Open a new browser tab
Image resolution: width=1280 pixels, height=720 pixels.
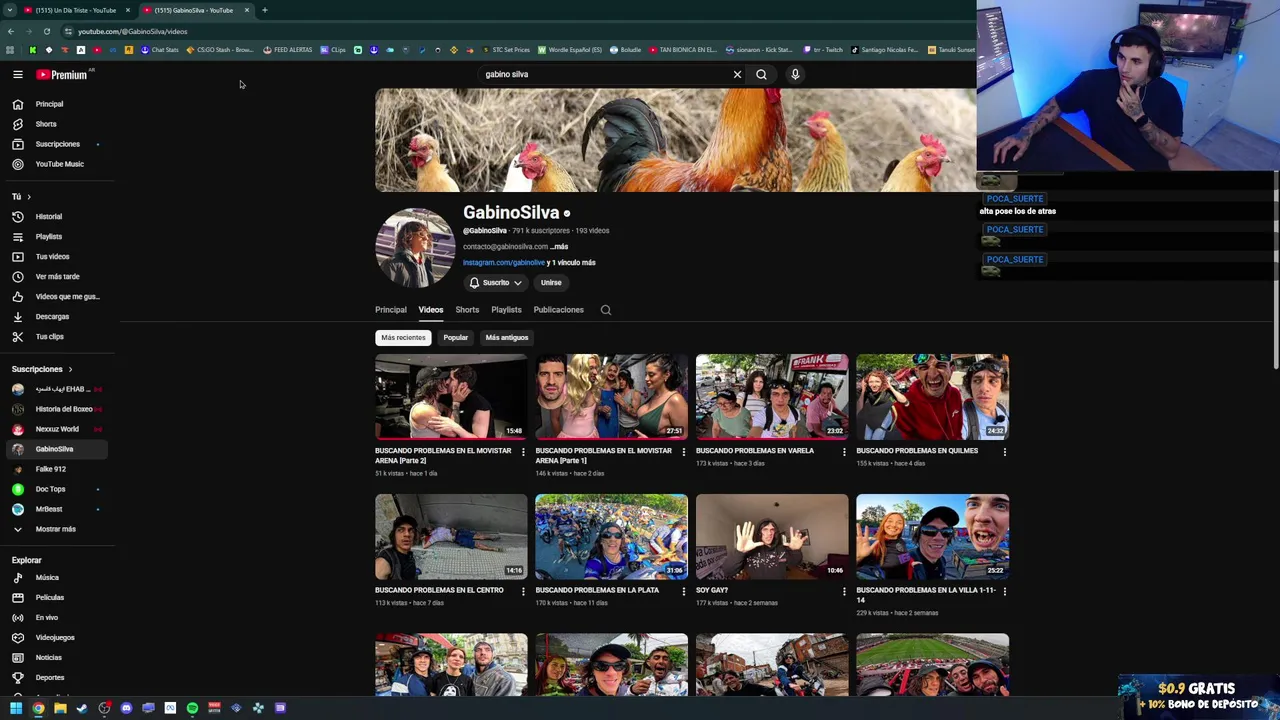264,10
